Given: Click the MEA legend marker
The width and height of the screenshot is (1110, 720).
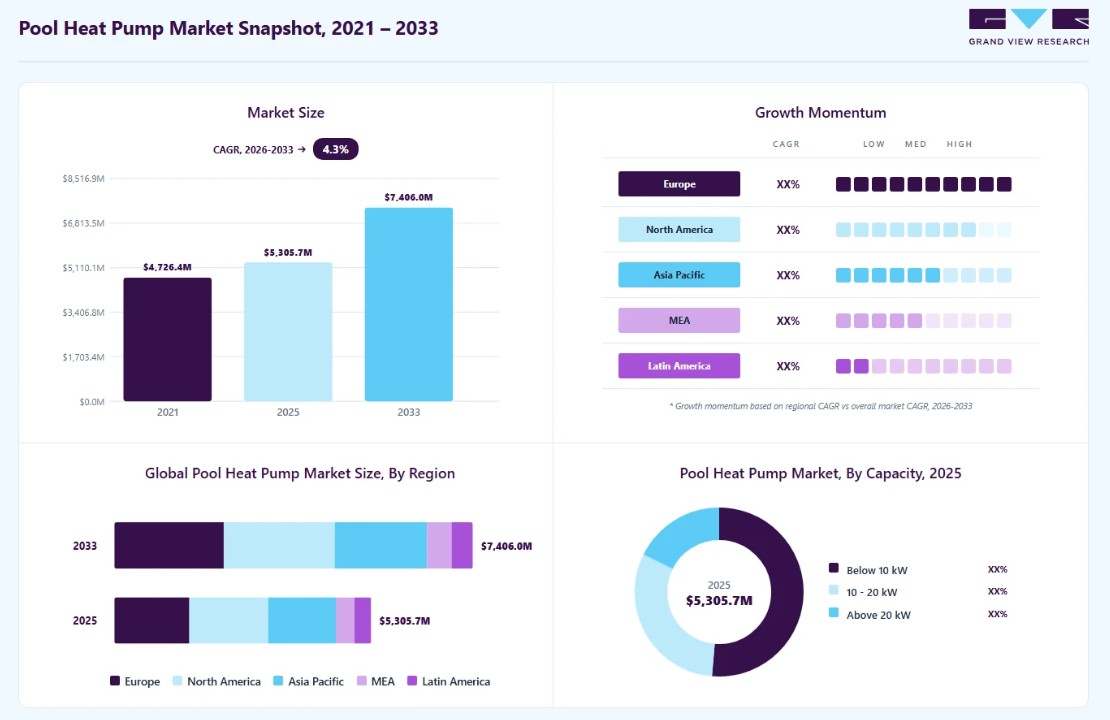Looking at the screenshot, I should 362,681.
